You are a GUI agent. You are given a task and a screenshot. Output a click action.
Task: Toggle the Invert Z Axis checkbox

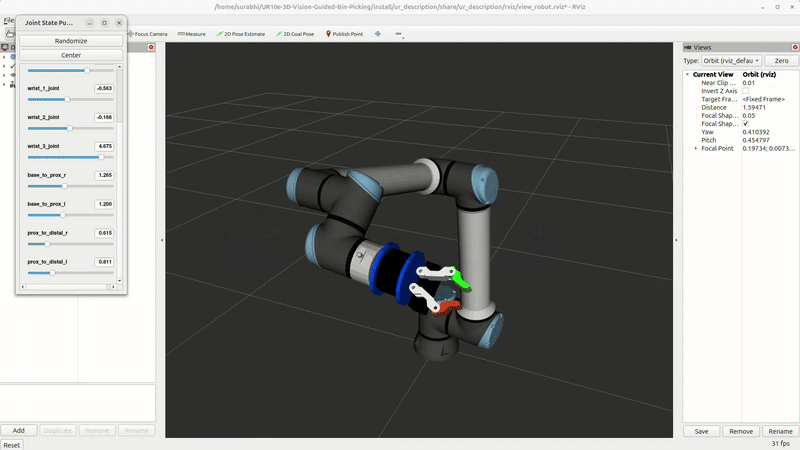(x=745, y=91)
